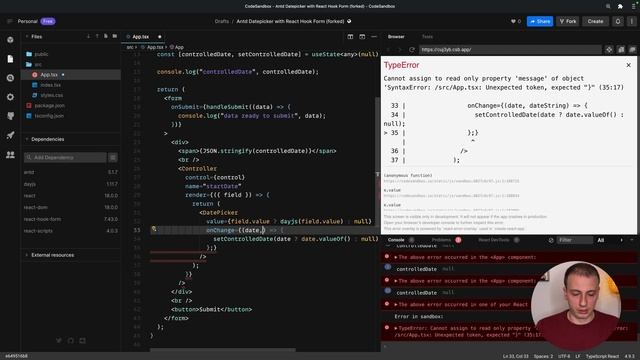Open App.tsx in the file tree
Image resolution: width=640 pixels, height=360 pixels.
pyautogui.click(x=49, y=75)
